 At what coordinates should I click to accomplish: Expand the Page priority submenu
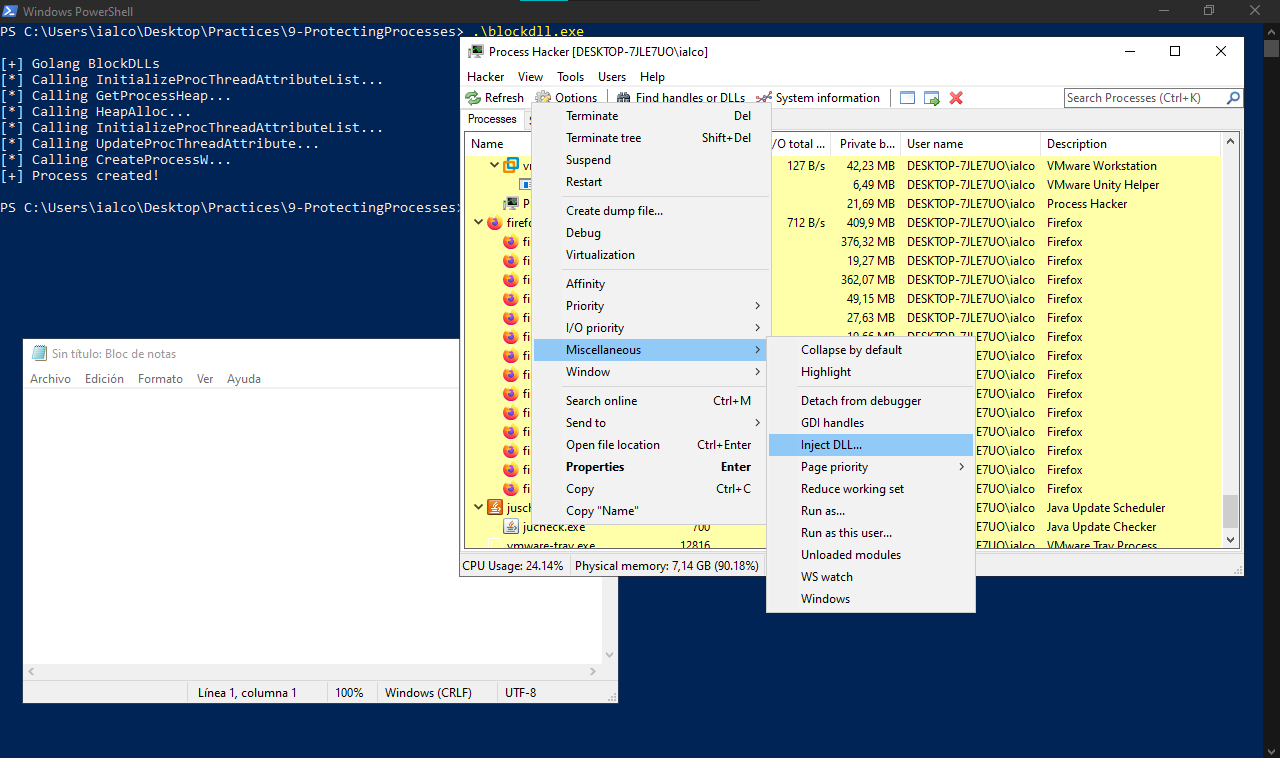pos(871,467)
